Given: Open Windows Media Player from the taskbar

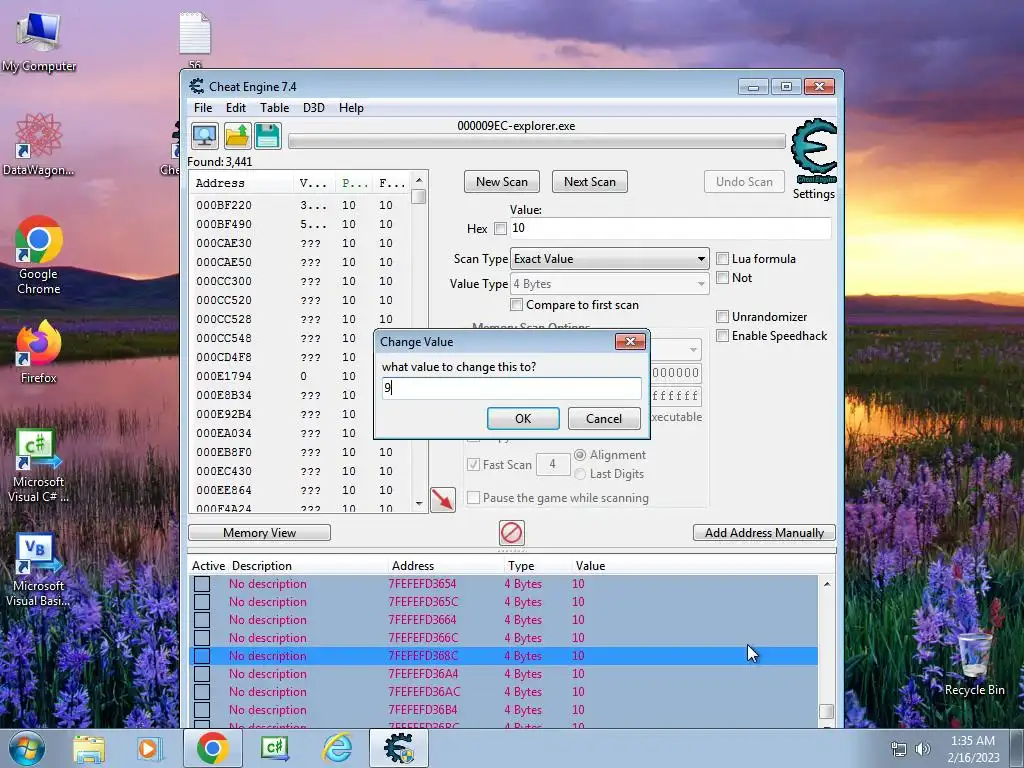Looking at the screenshot, I should (148, 748).
